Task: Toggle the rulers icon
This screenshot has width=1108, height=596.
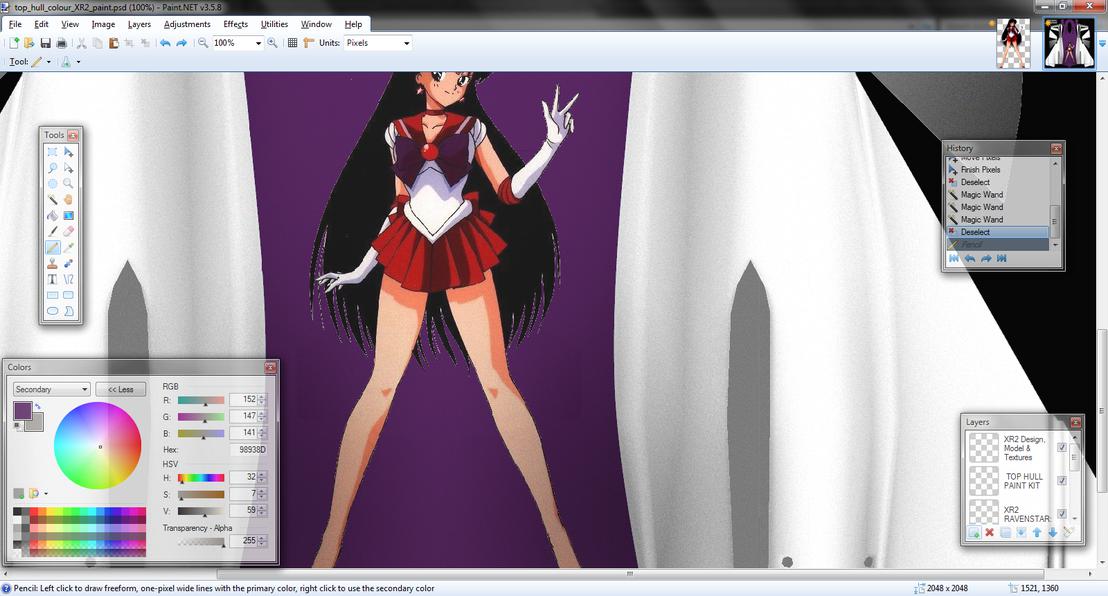Action: (x=308, y=43)
